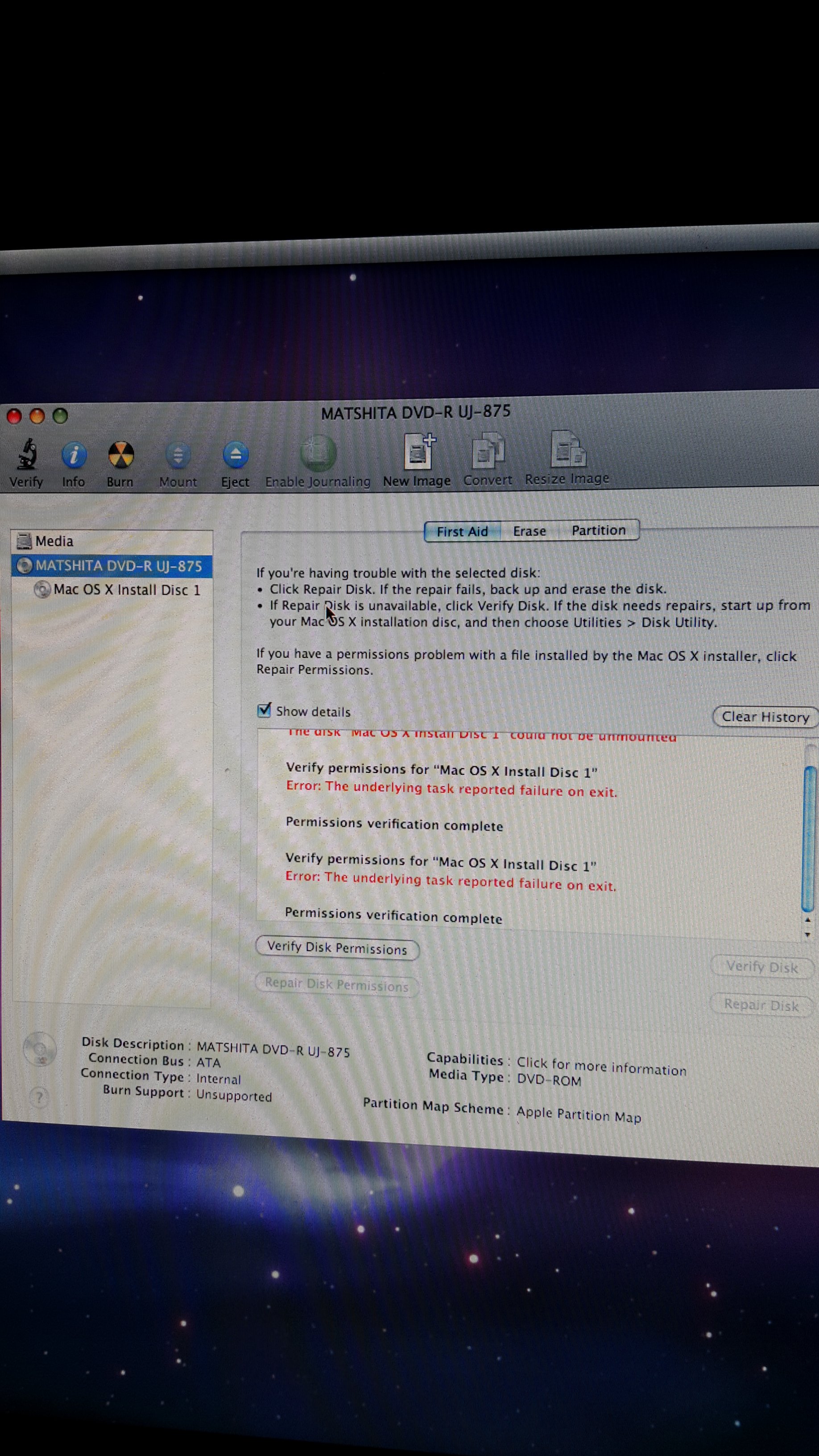Click Verify Disk Permissions button
The width and height of the screenshot is (819, 1456).
[x=337, y=949]
